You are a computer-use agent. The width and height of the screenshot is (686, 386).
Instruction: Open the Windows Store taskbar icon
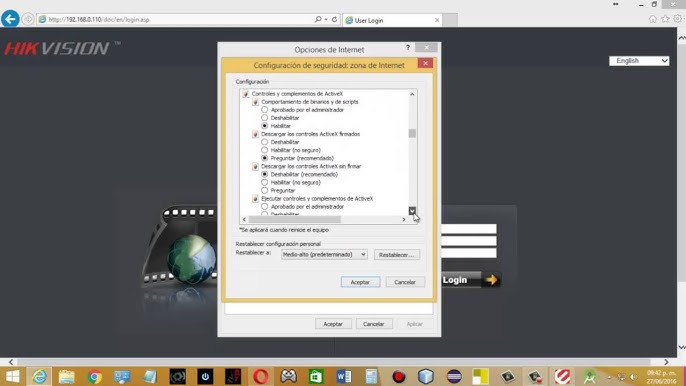click(x=316, y=376)
